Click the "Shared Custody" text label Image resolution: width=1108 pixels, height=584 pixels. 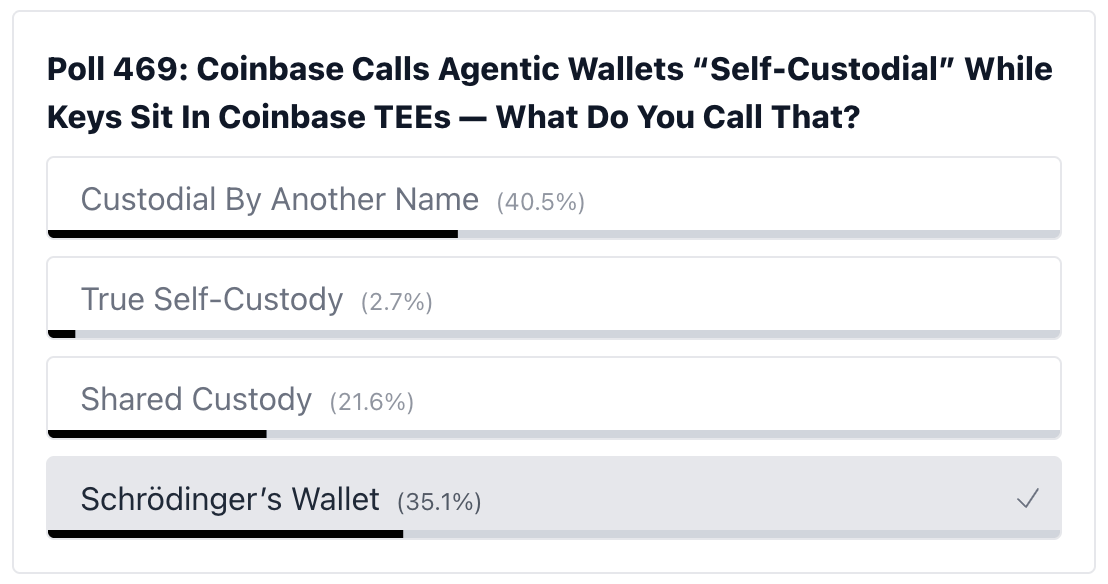pos(196,399)
